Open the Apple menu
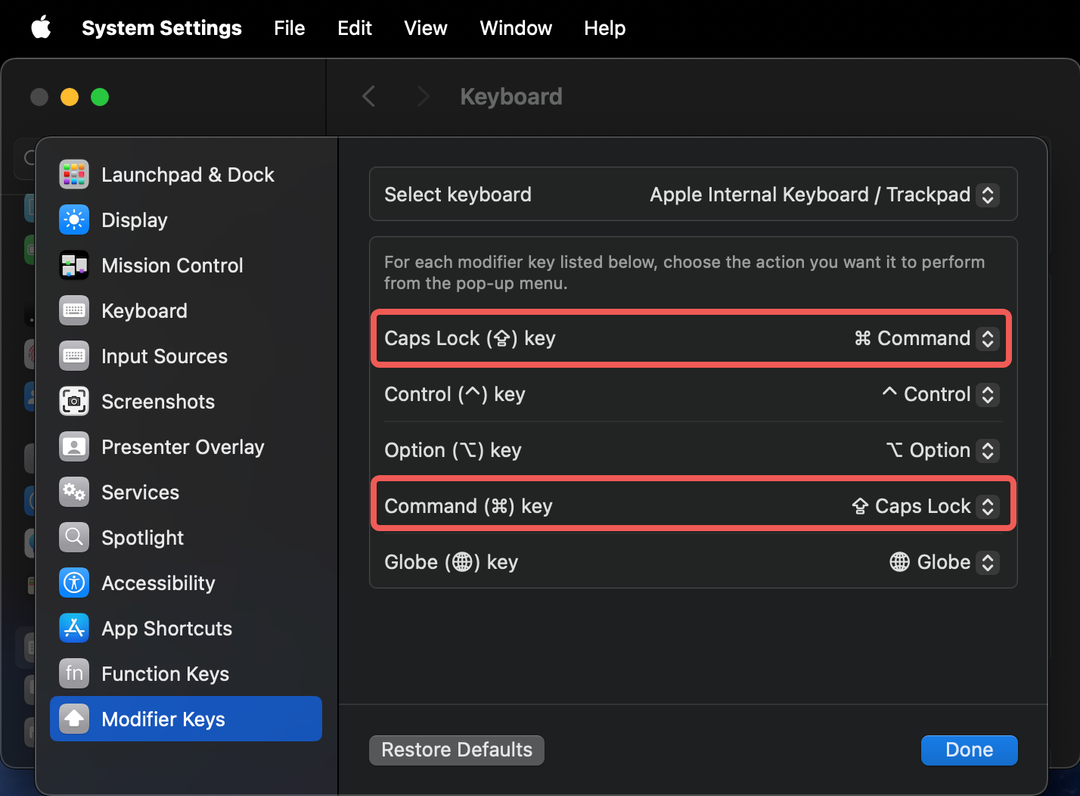The width and height of the screenshot is (1080, 796). coord(41,27)
